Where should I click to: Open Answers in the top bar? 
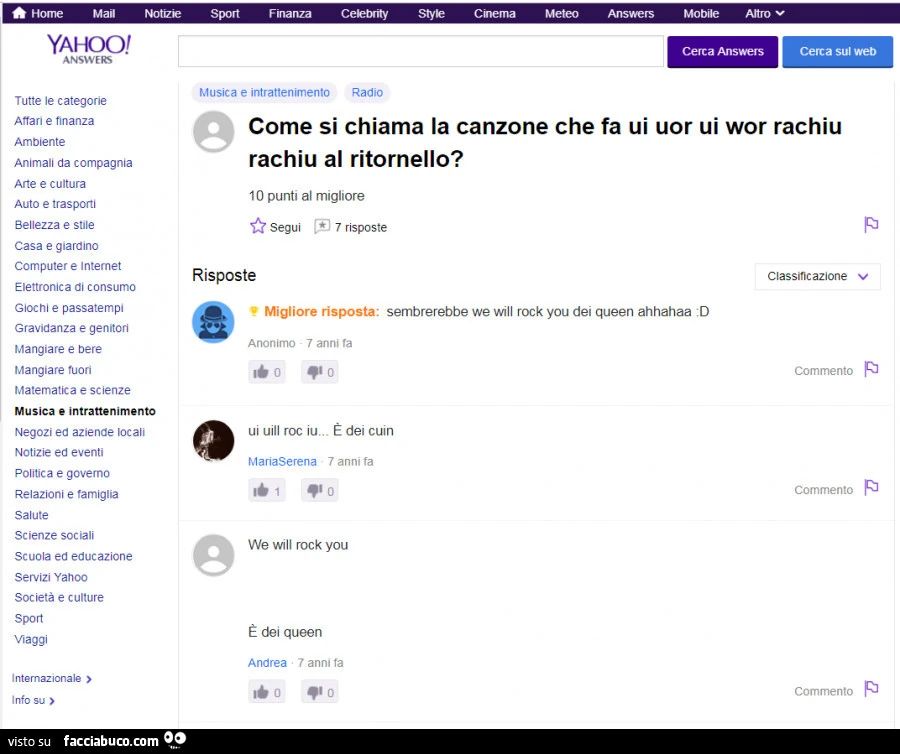[631, 13]
